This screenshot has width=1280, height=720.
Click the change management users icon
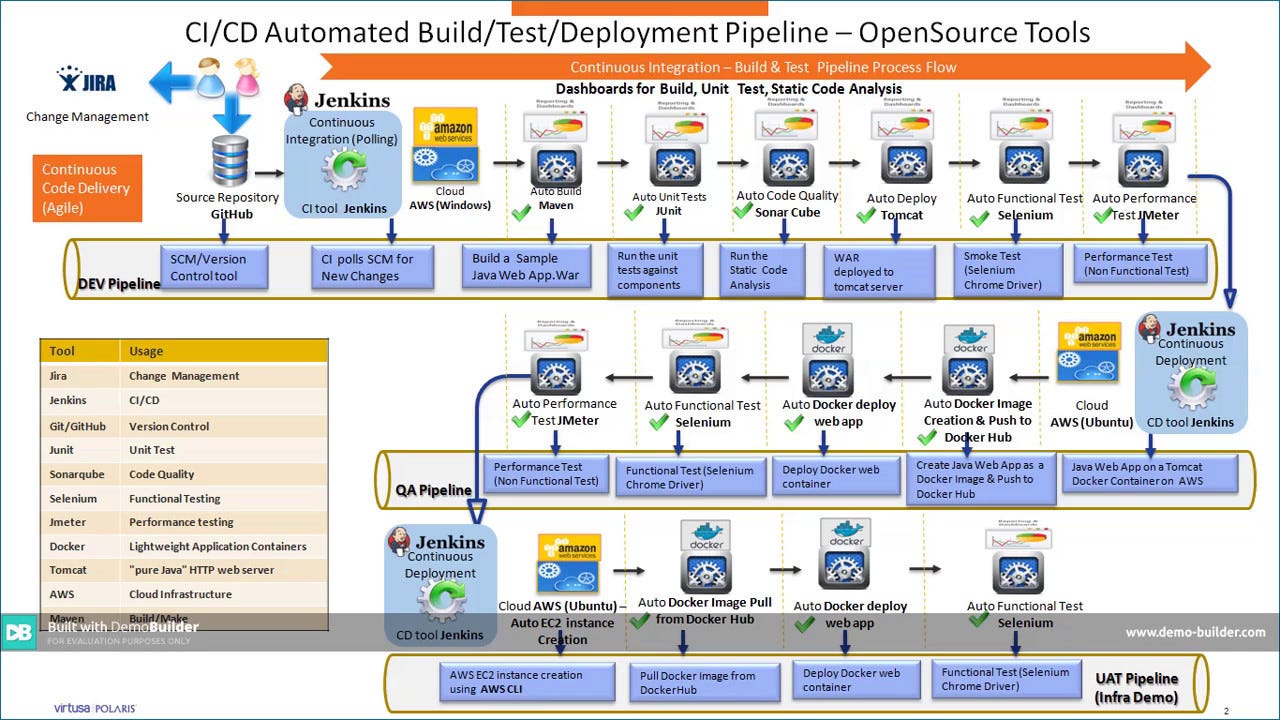[229, 76]
